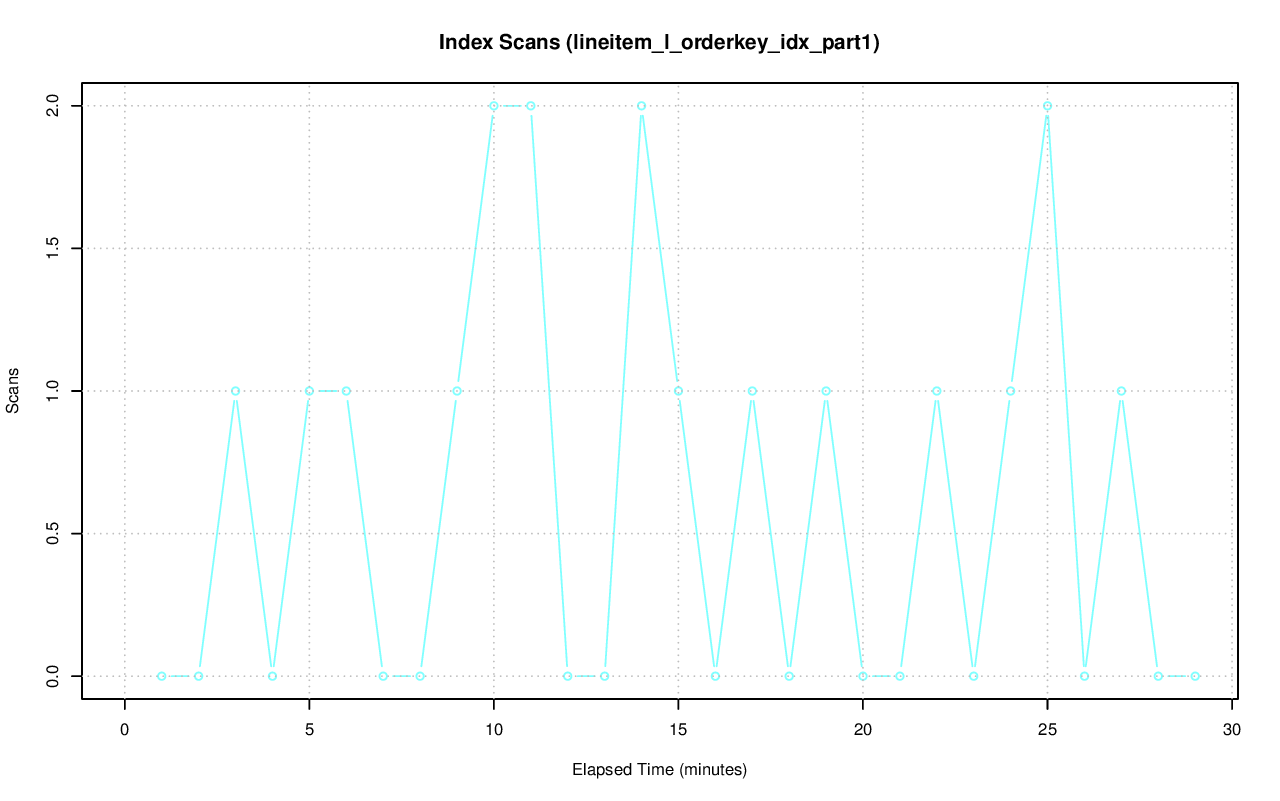This screenshot has width=1280, height=801.
Task: Click the data point at minute 27
Action: [x=1121, y=391]
